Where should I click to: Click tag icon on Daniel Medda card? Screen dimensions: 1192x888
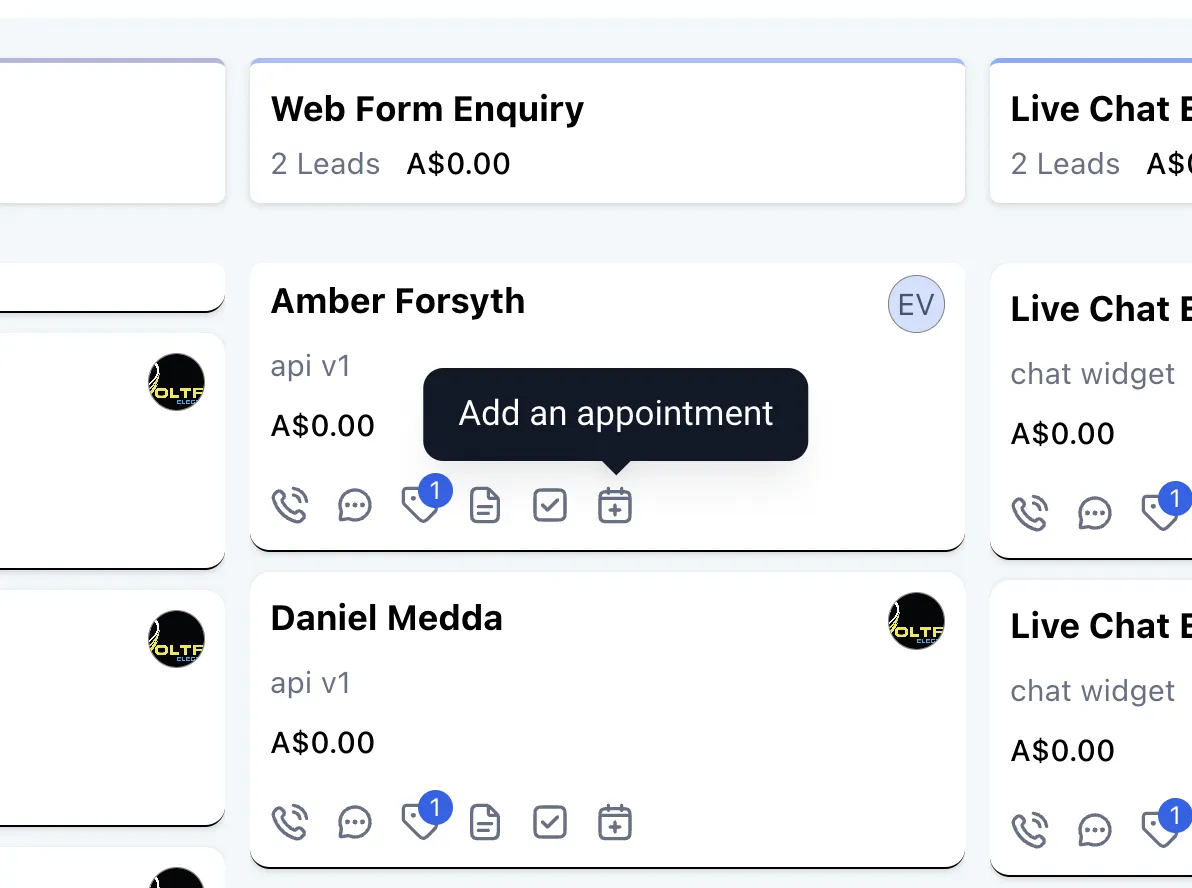click(x=419, y=824)
